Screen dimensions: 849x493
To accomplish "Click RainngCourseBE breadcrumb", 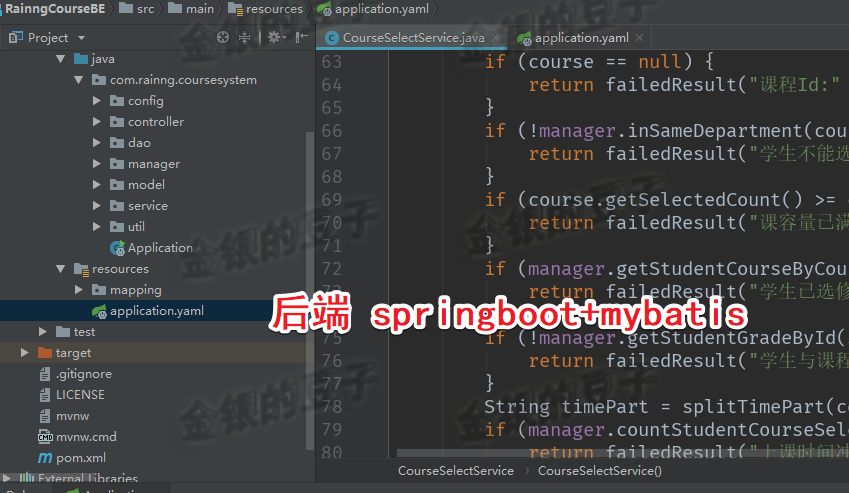I will pyautogui.click(x=55, y=9).
